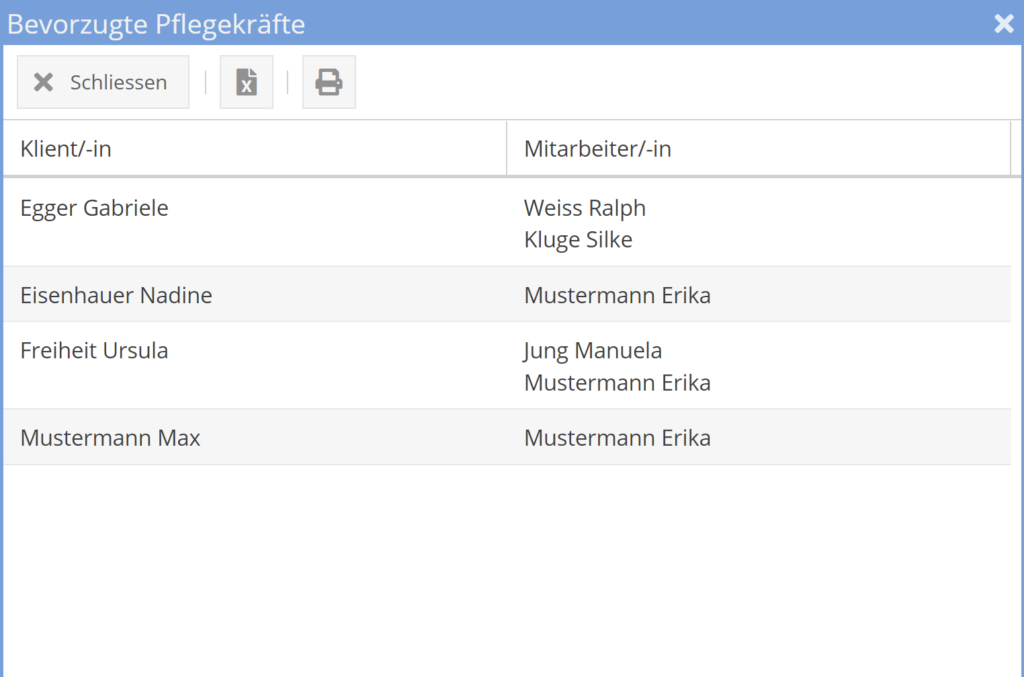Image resolution: width=1024 pixels, height=677 pixels.
Task: Select employee Weiss Ralph
Action: [x=585, y=208]
